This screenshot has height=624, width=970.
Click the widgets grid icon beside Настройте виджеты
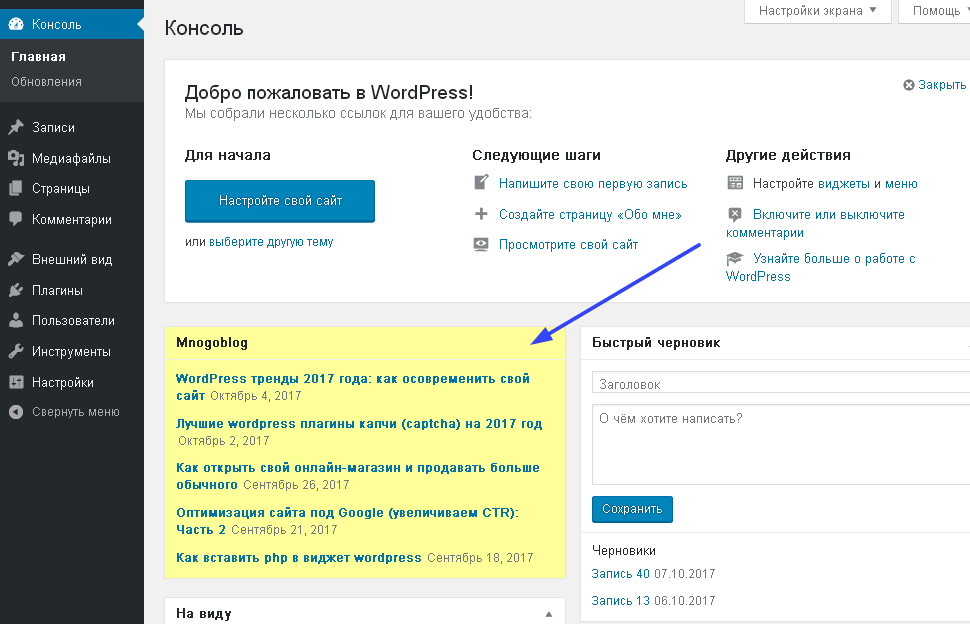735,182
